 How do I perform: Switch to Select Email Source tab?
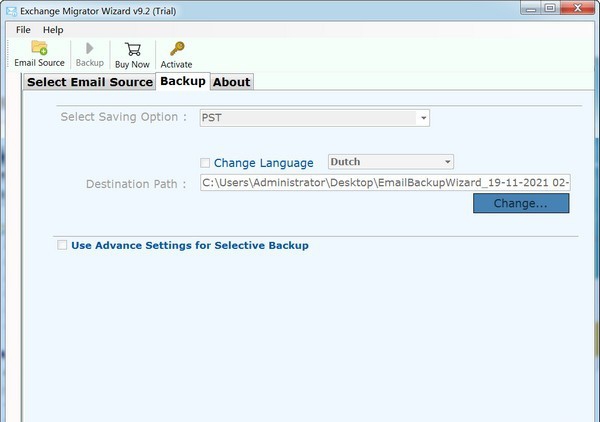(x=90, y=82)
